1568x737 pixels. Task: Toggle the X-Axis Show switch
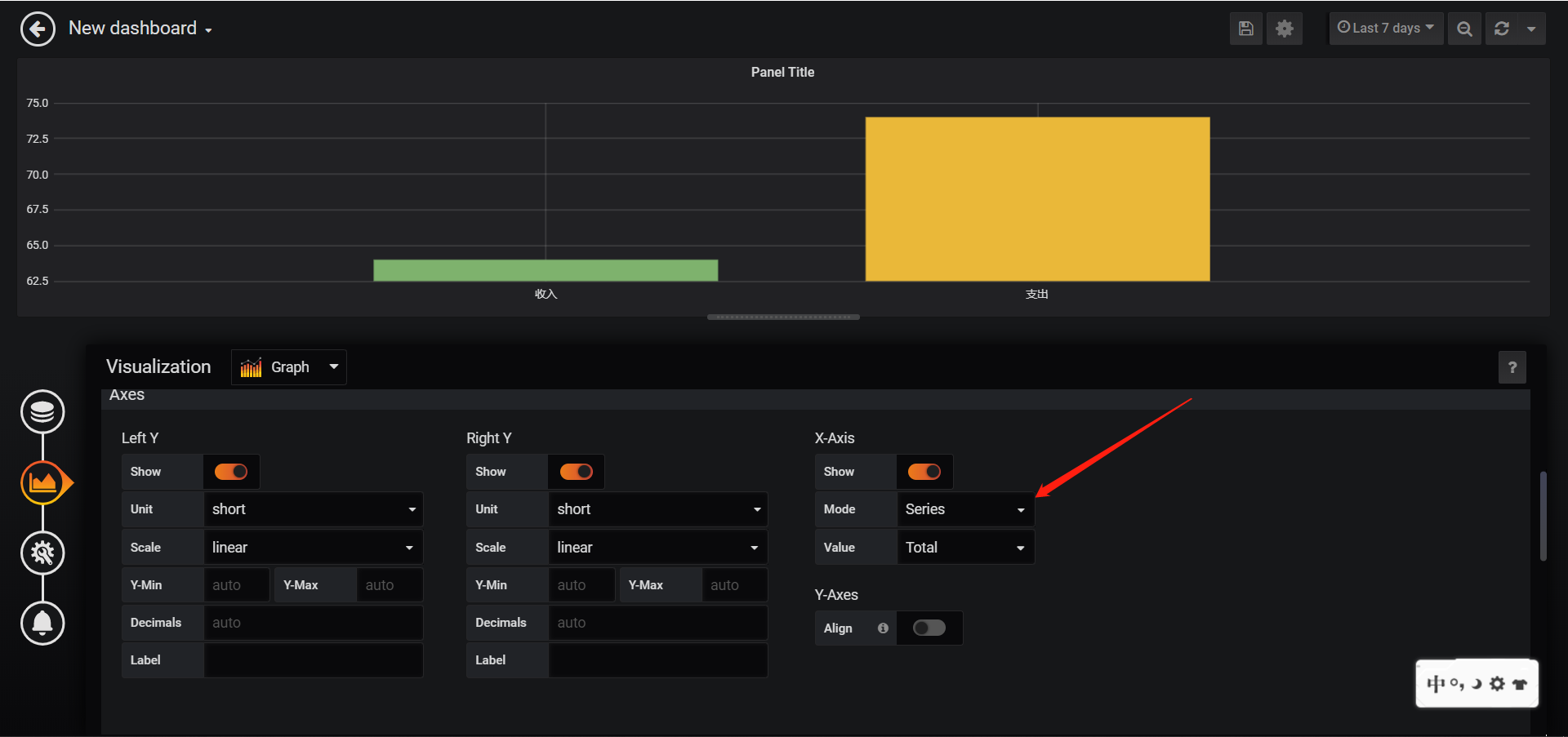(924, 472)
